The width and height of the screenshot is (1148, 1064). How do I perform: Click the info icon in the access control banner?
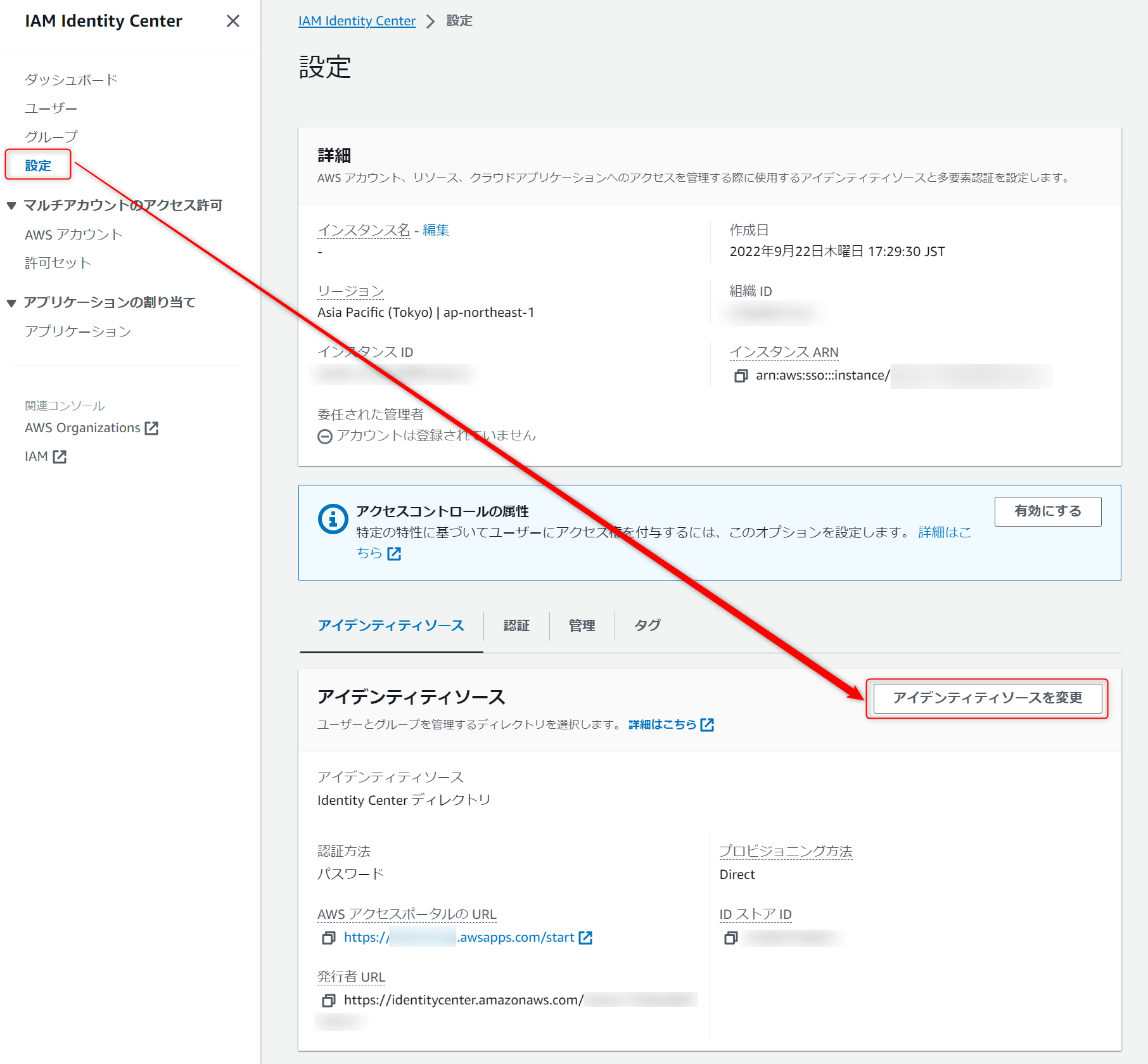pyautogui.click(x=333, y=520)
